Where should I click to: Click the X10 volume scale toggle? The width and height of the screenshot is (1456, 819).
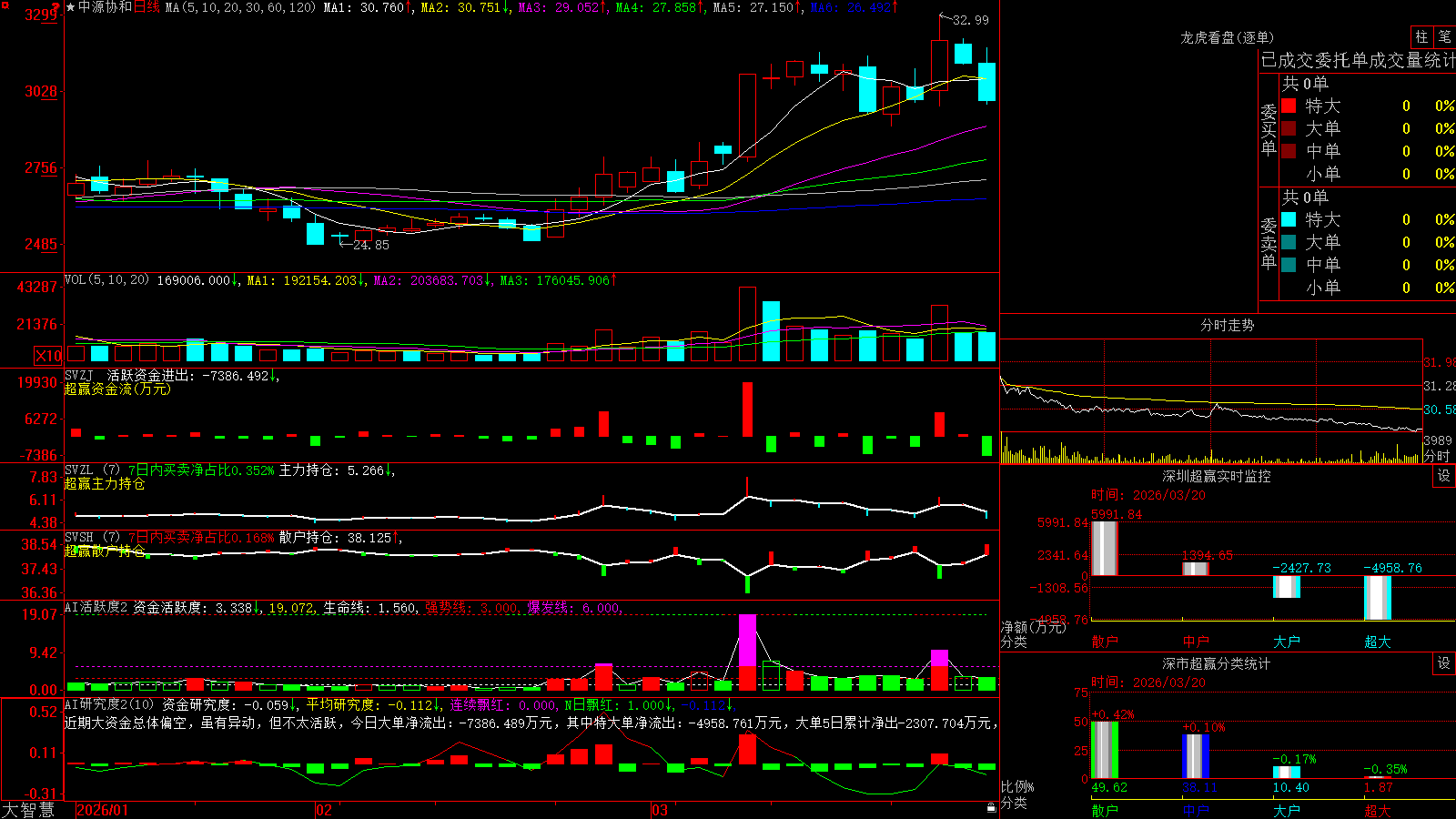(x=48, y=356)
